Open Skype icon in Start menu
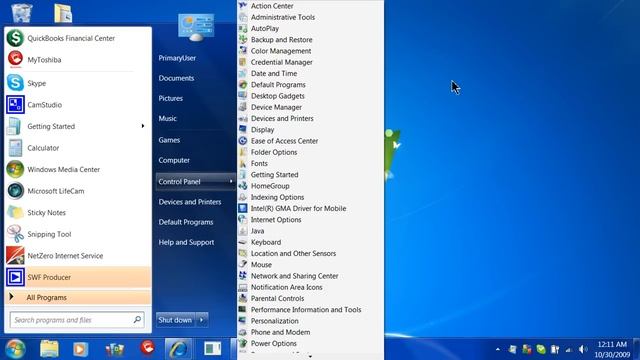Image resolution: width=640 pixels, height=360 pixels. point(15,83)
